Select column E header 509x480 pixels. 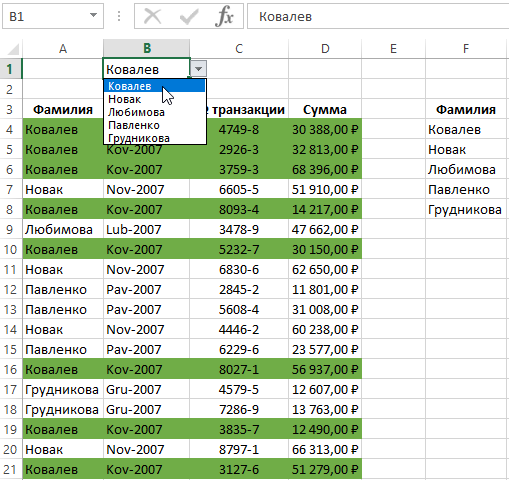393,49
